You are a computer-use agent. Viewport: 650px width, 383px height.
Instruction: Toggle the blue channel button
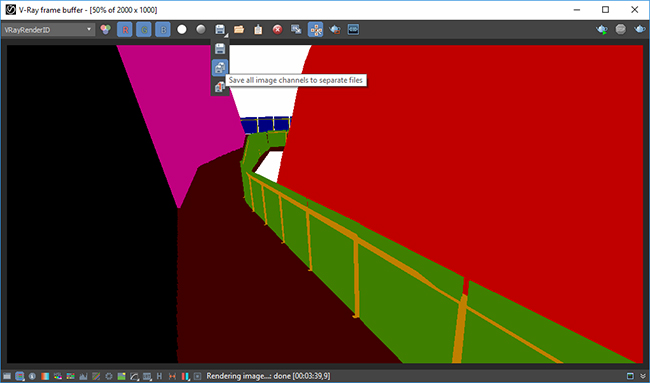click(x=163, y=29)
